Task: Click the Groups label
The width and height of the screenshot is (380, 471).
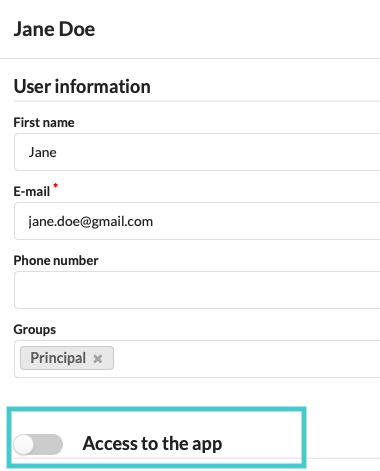Action: (35, 330)
